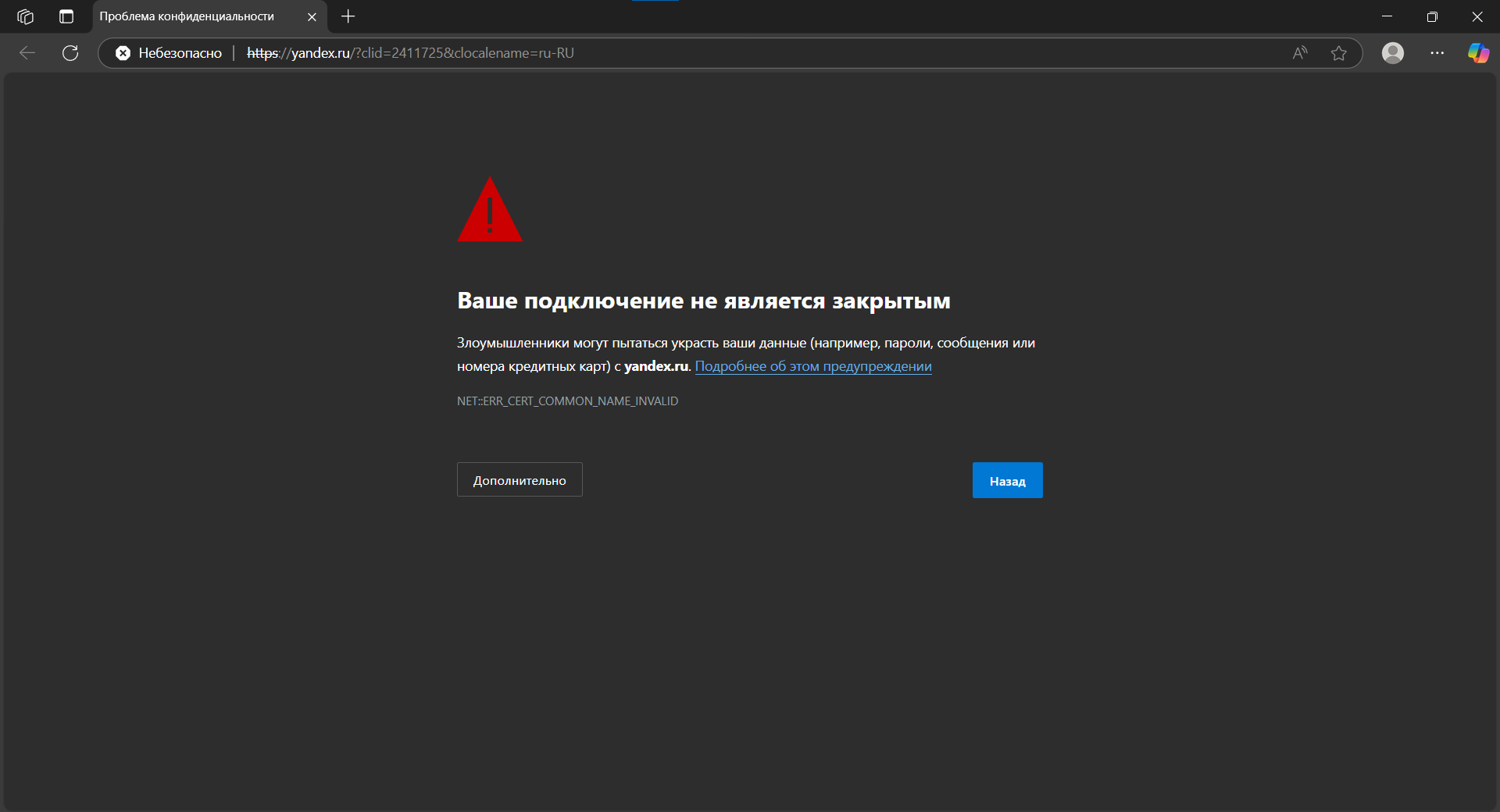Click the 'Небезопасно' security warning indicator
1500x812 pixels.
point(169,53)
